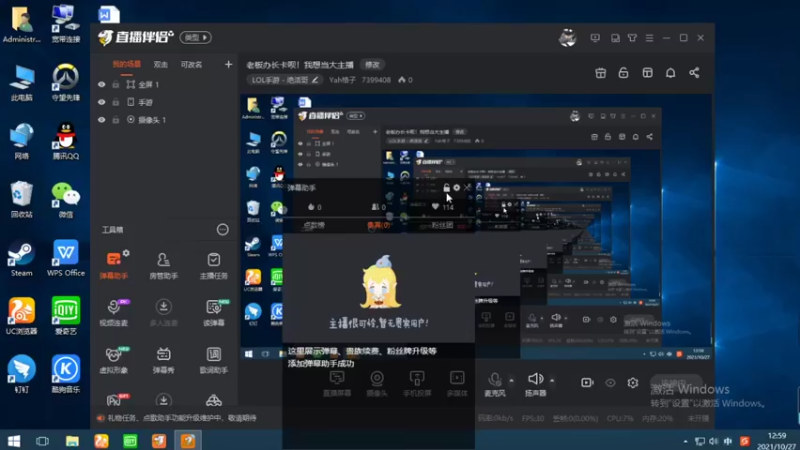Open streaming settings gear icon
This screenshot has height=450, width=800.
pos(633,383)
